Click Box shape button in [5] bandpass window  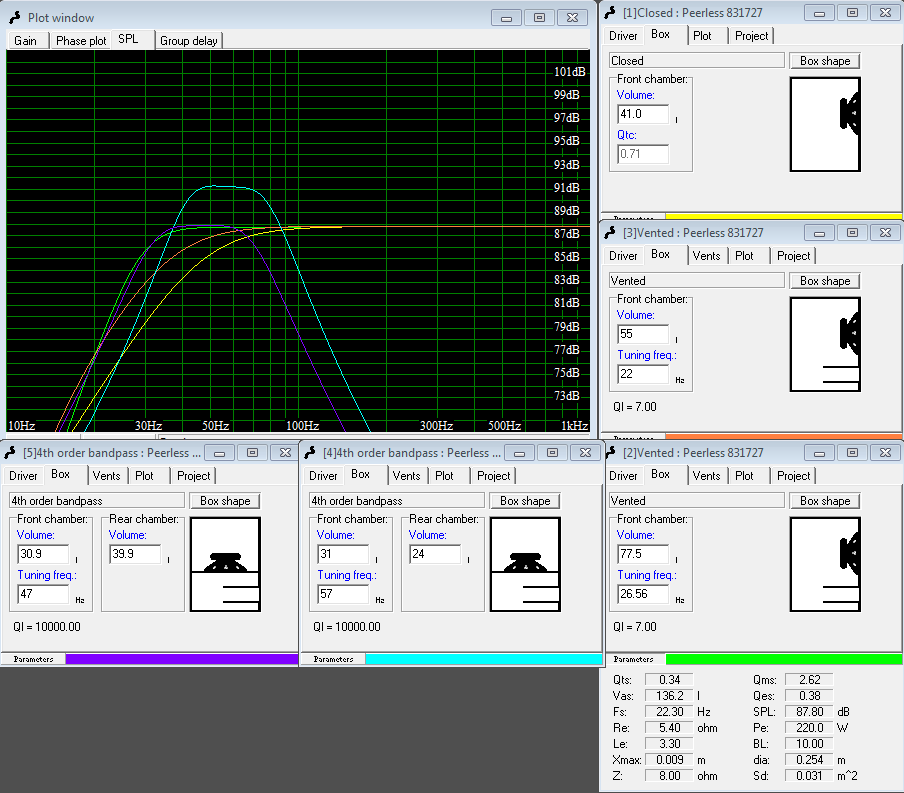[x=225, y=501]
